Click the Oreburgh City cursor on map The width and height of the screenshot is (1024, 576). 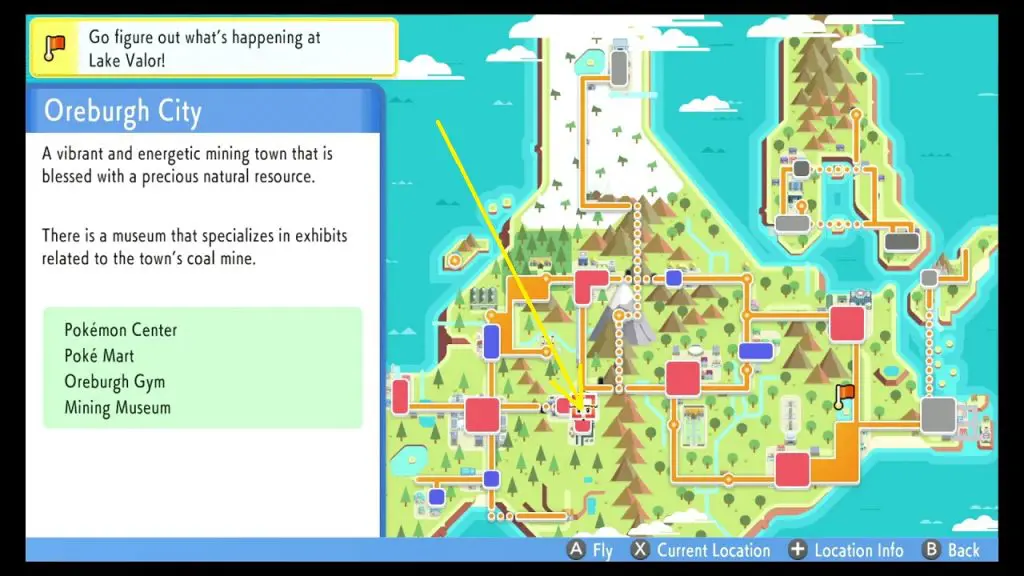[581, 410]
